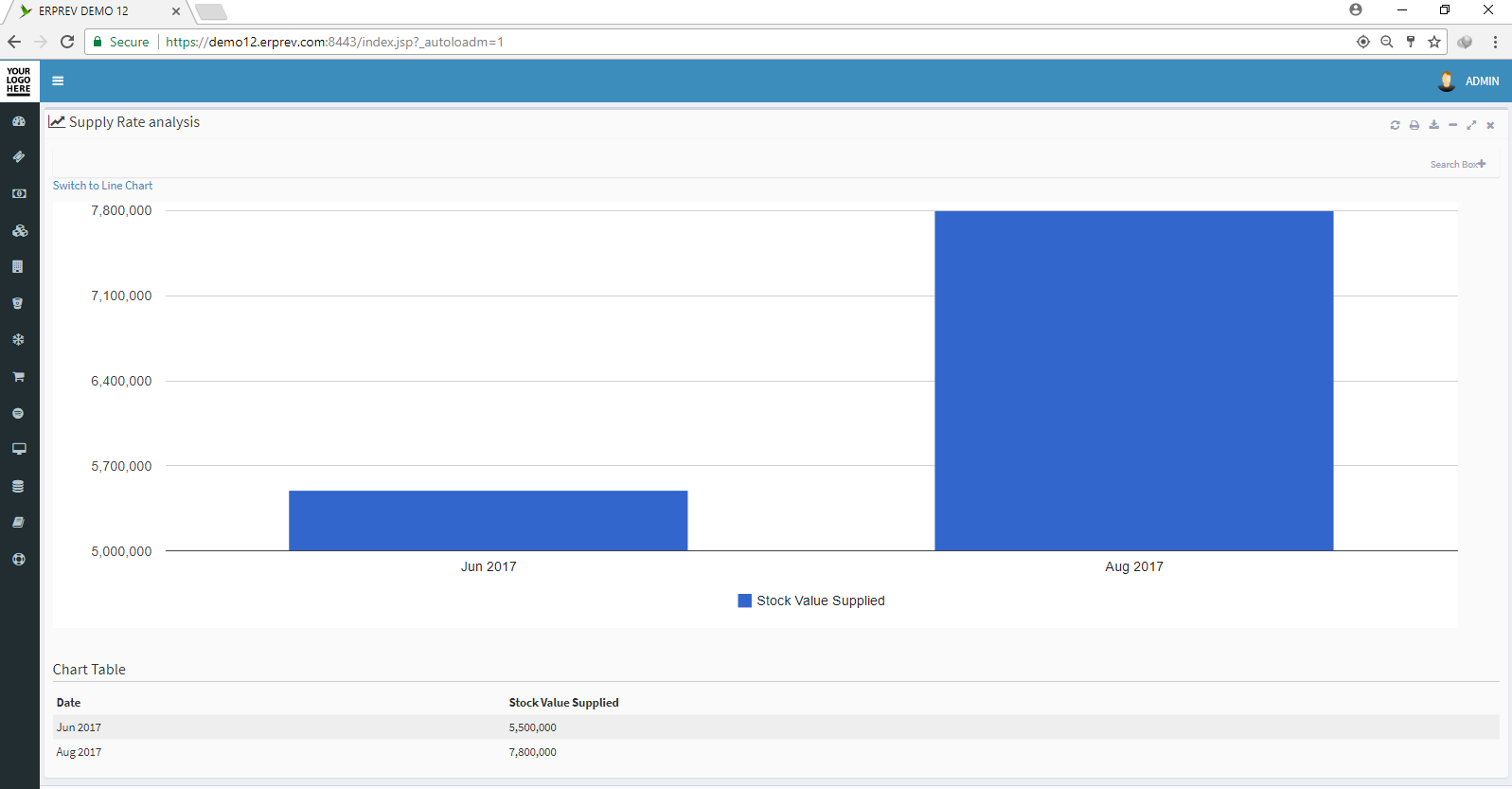Bookmark this page with the star icon

[1434, 42]
